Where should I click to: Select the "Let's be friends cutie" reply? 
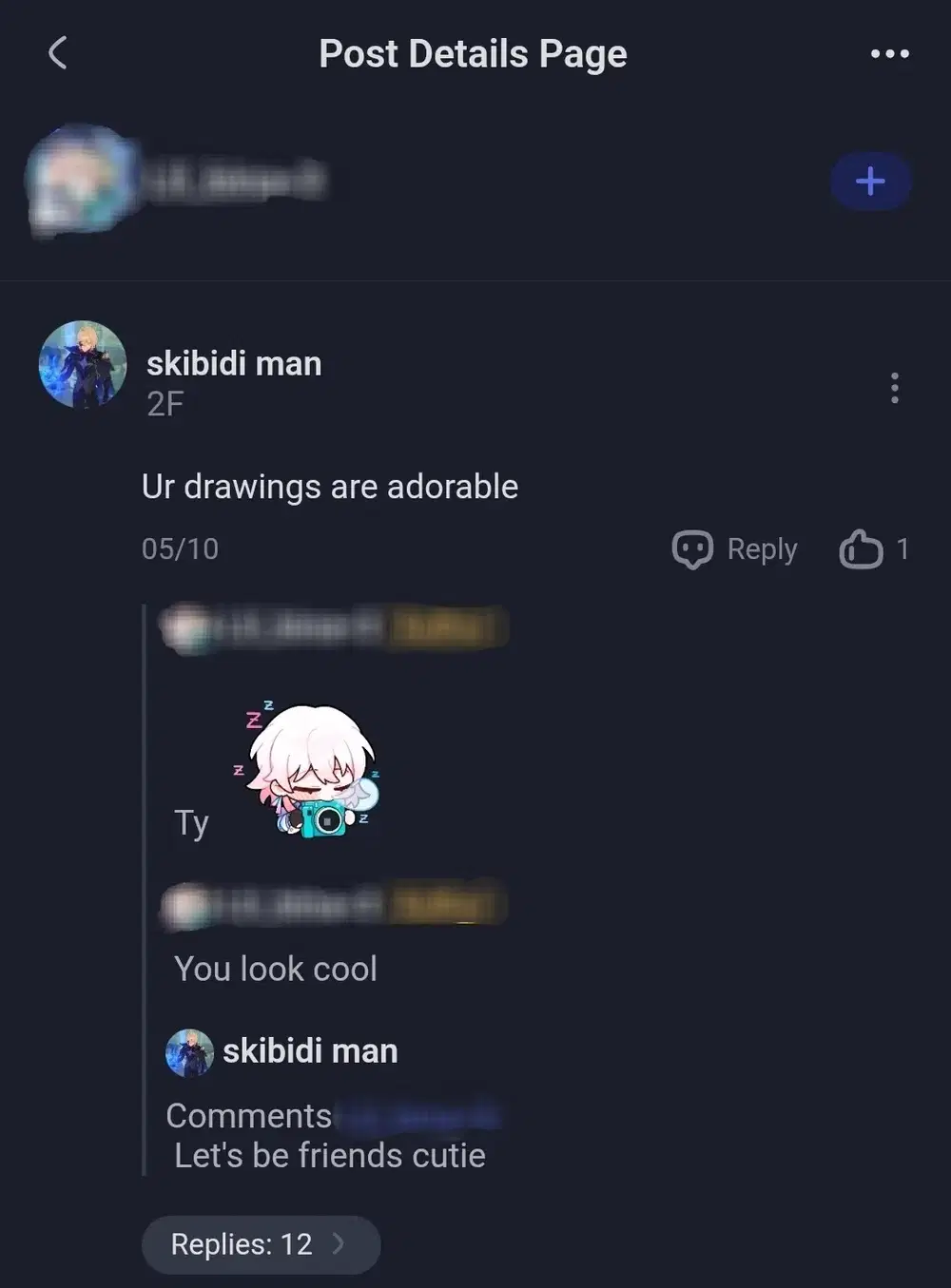[x=330, y=1155]
